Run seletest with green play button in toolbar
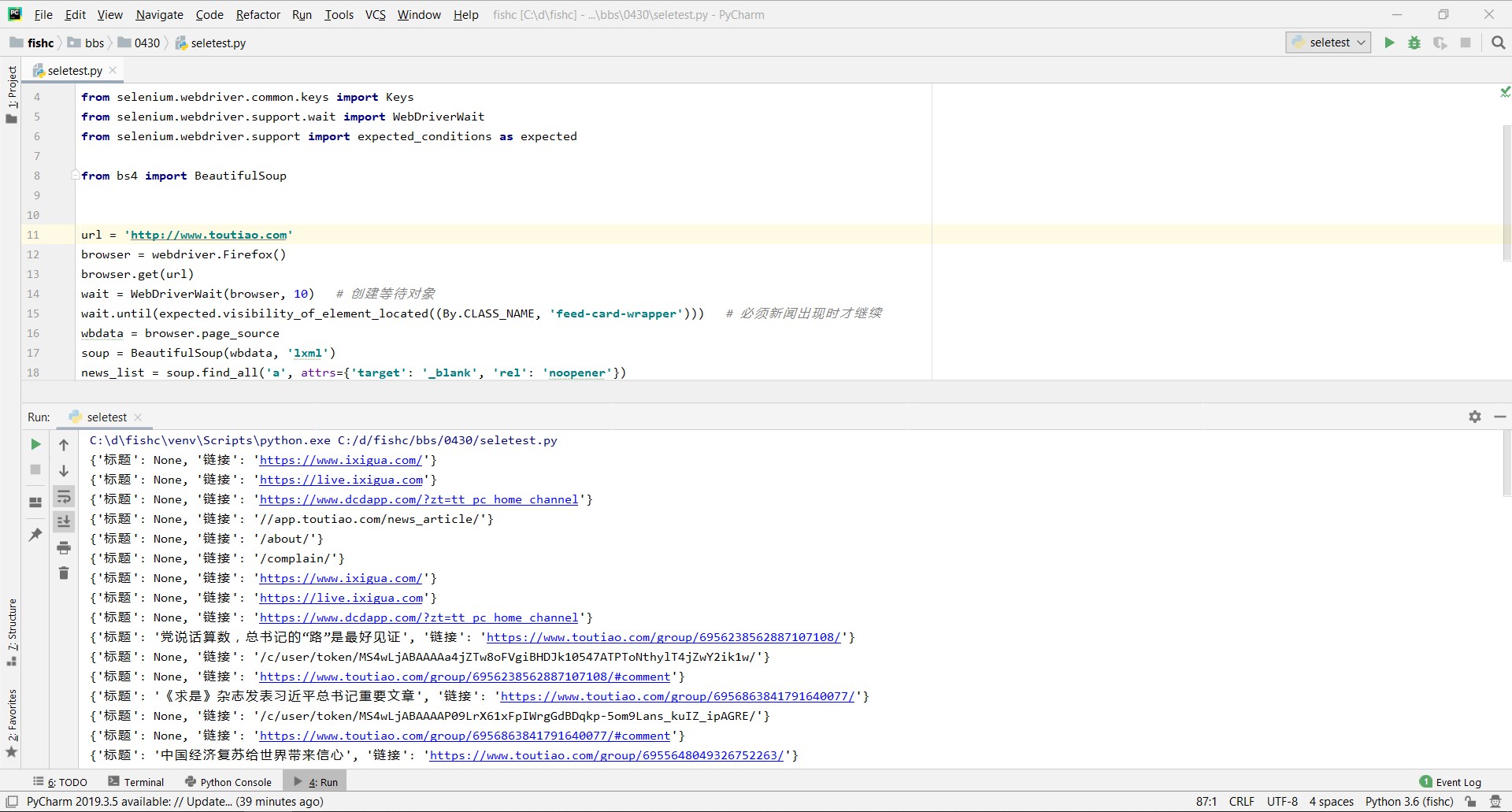 tap(1389, 43)
